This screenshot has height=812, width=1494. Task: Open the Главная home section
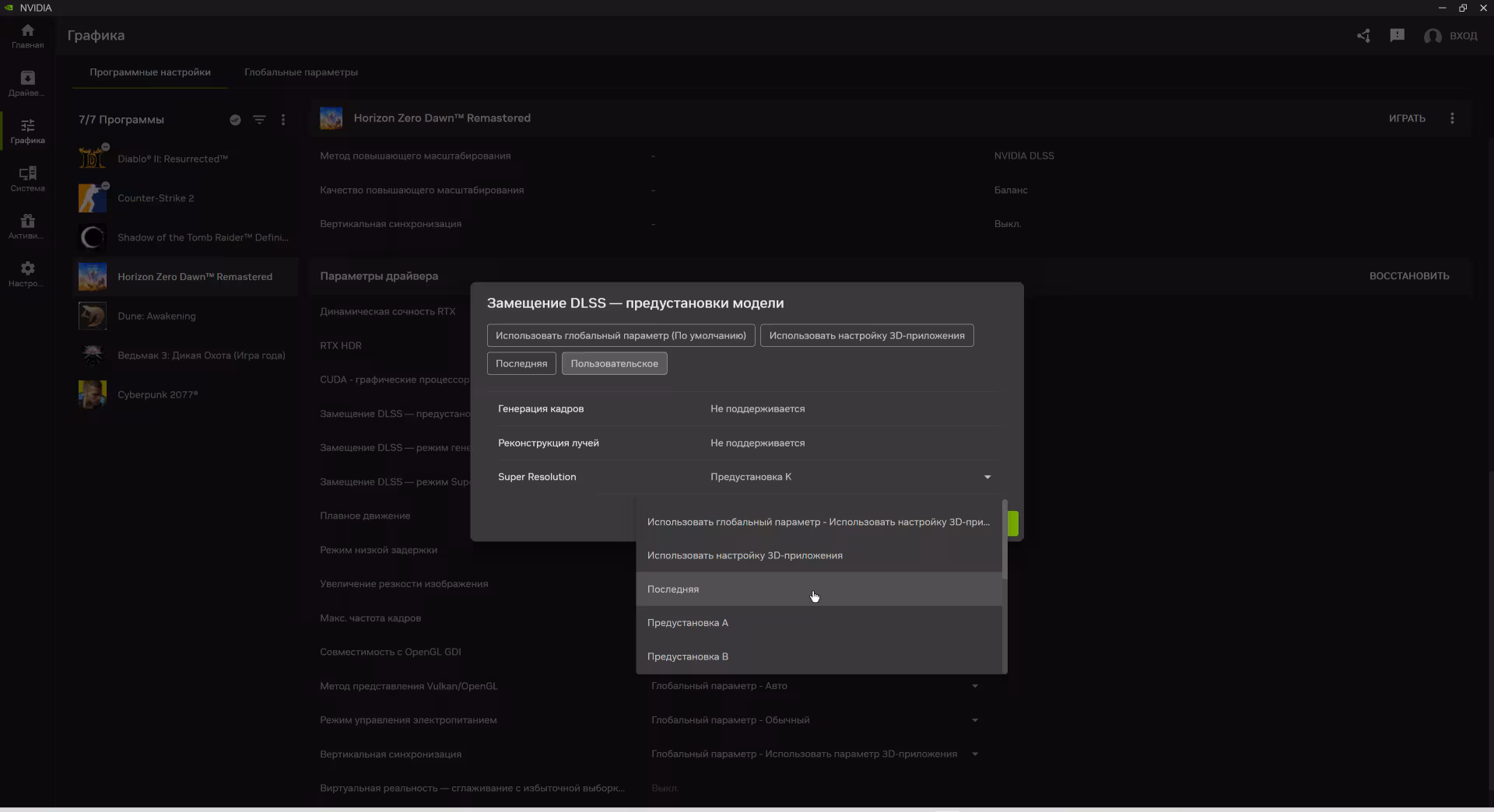[26, 35]
